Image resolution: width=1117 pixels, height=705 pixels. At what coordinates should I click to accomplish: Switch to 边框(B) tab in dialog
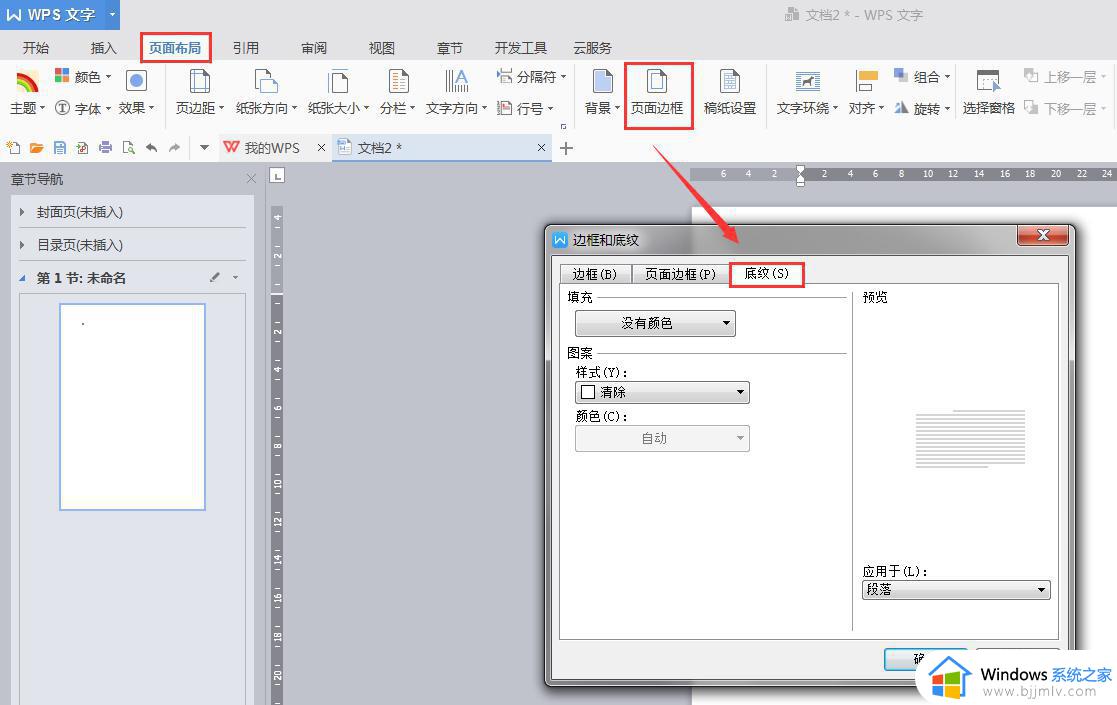click(x=594, y=274)
